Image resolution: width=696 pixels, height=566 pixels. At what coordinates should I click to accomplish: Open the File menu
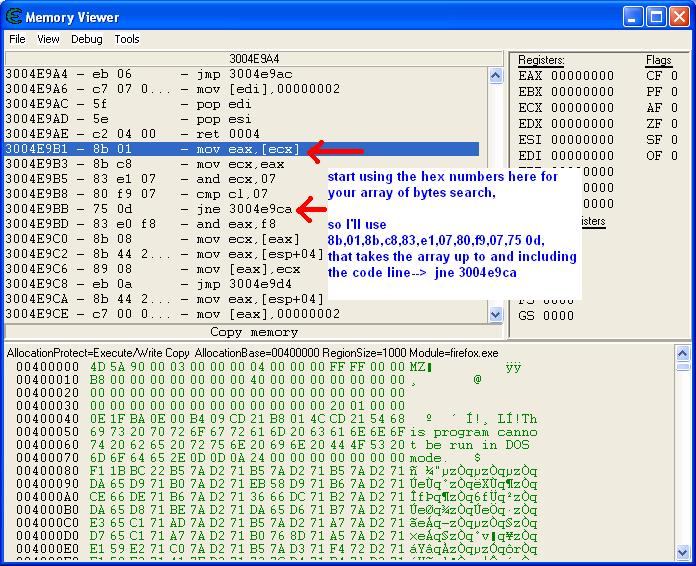pos(17,39)
